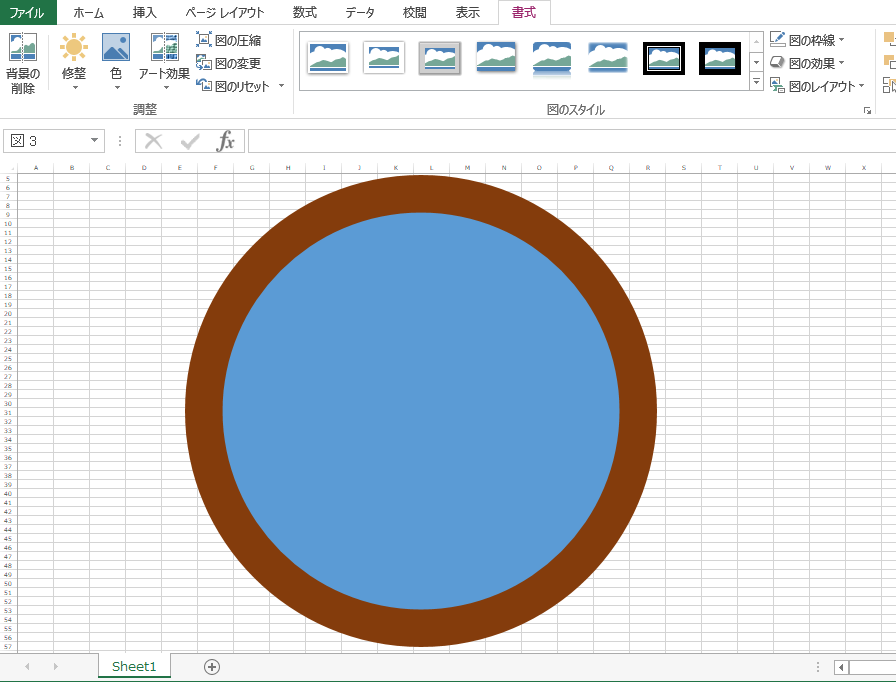Viewport: 896px width, 682px height.
Task: Switch to the Review (校閲) tab
Action: (414, 13)
